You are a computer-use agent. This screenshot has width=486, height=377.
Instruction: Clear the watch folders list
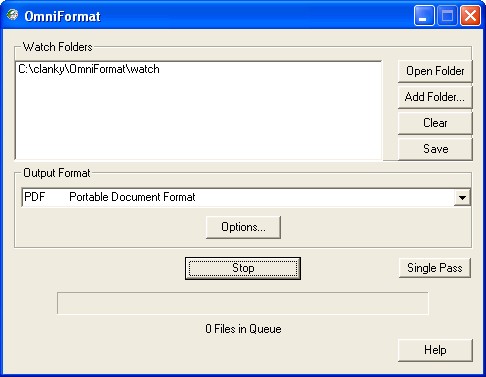pos(435,123)
